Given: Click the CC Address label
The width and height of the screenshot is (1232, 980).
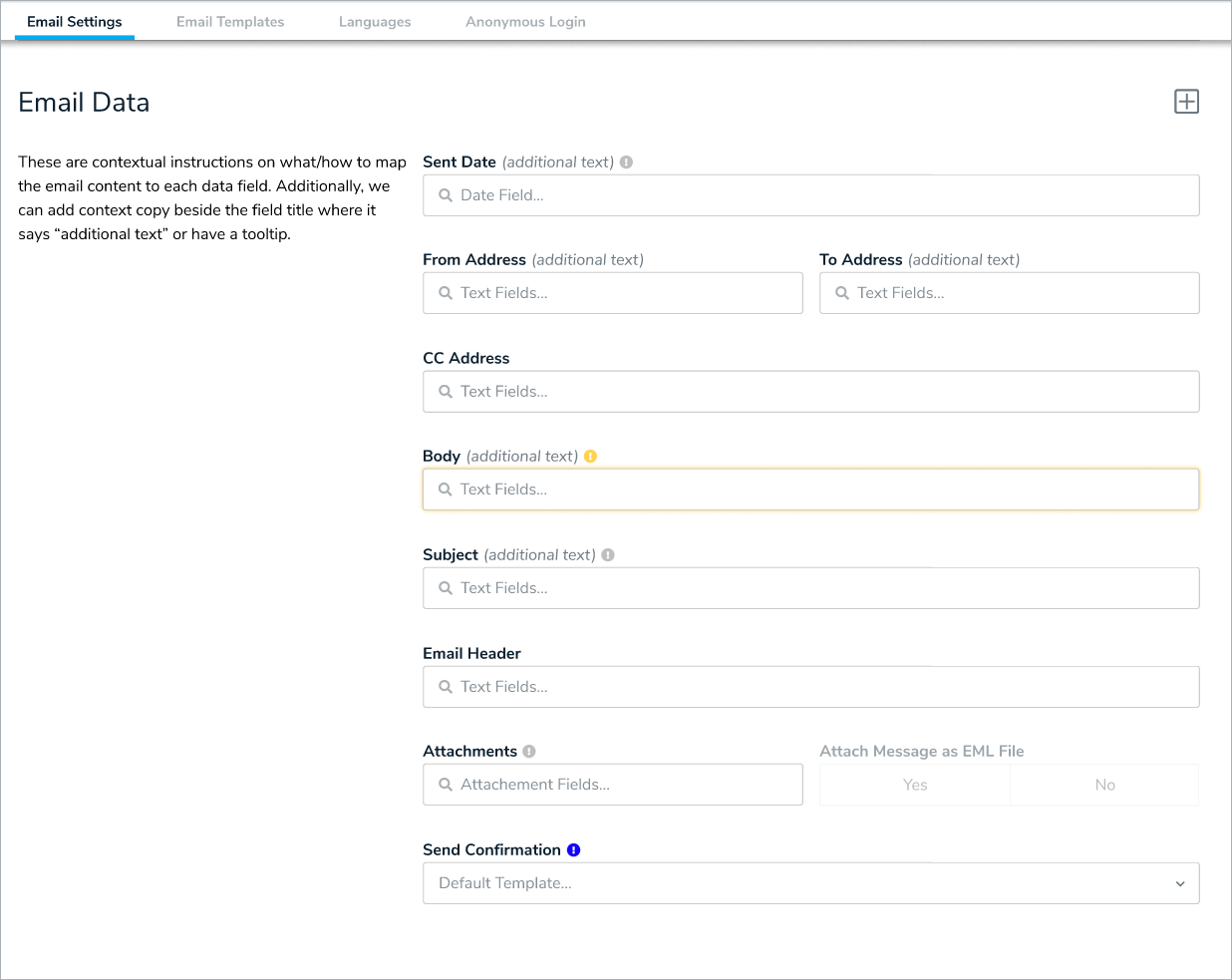Looking at the screenshot, I should click(x=465, y=358).
